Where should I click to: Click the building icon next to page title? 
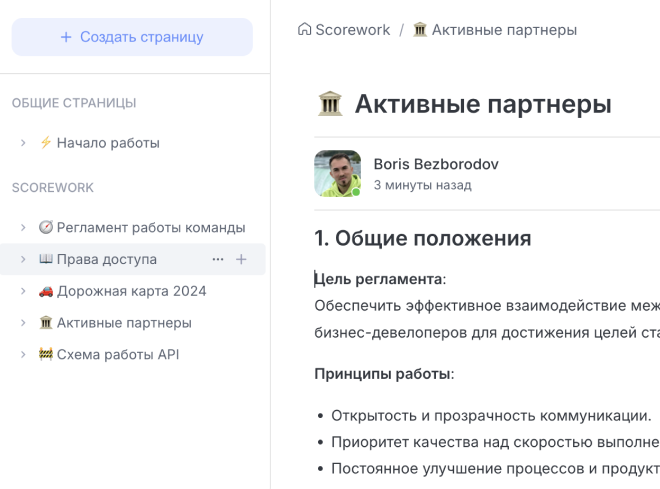coord(330,104)
